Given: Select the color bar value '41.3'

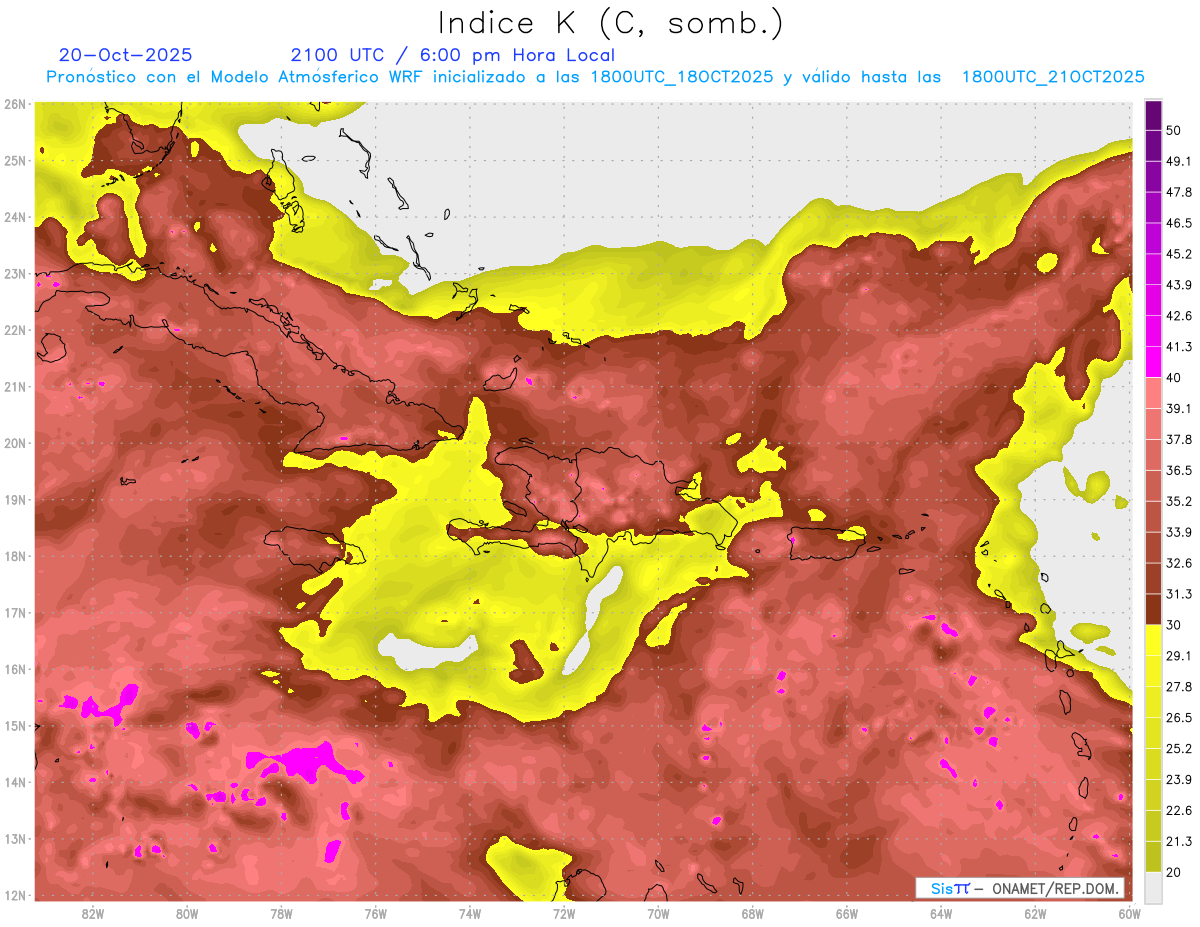Looking at the screenshot, I should 1179,348.
